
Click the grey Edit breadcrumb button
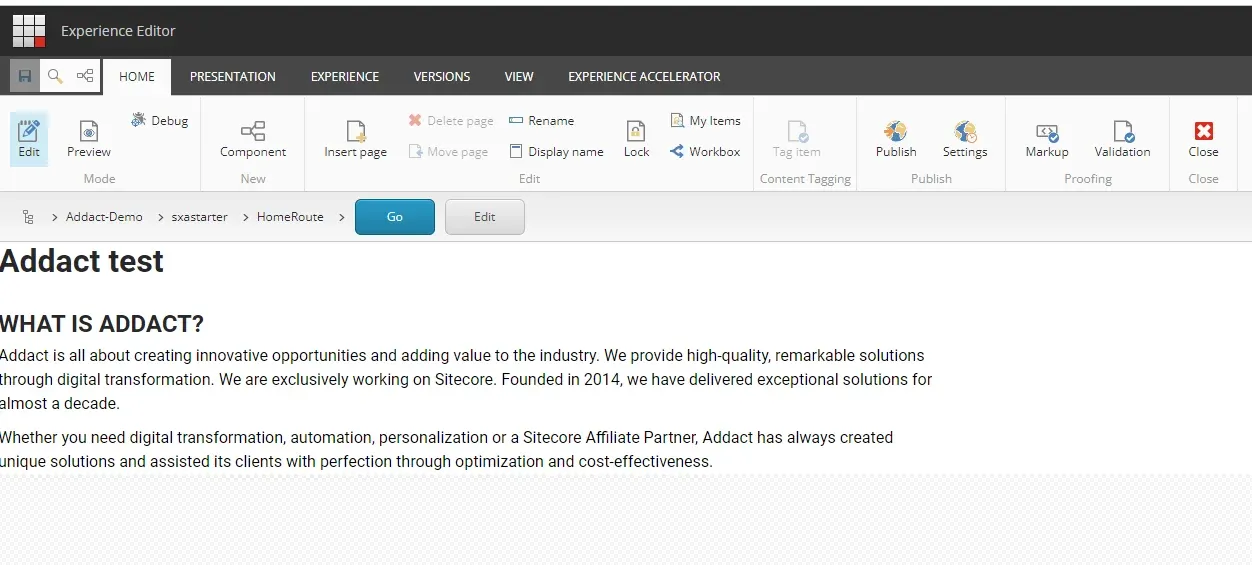pyautogui.click(x=485, y=217)
